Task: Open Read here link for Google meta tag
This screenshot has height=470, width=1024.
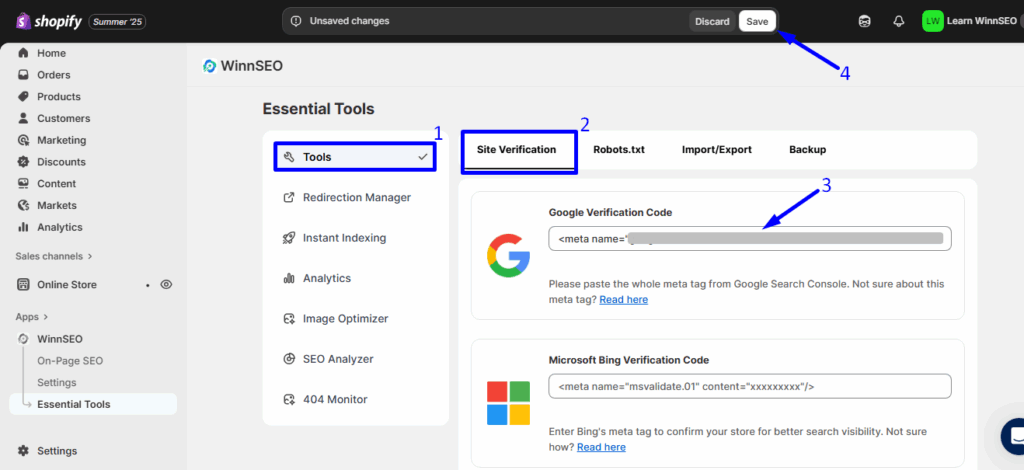Action: (x=624, y=300)
